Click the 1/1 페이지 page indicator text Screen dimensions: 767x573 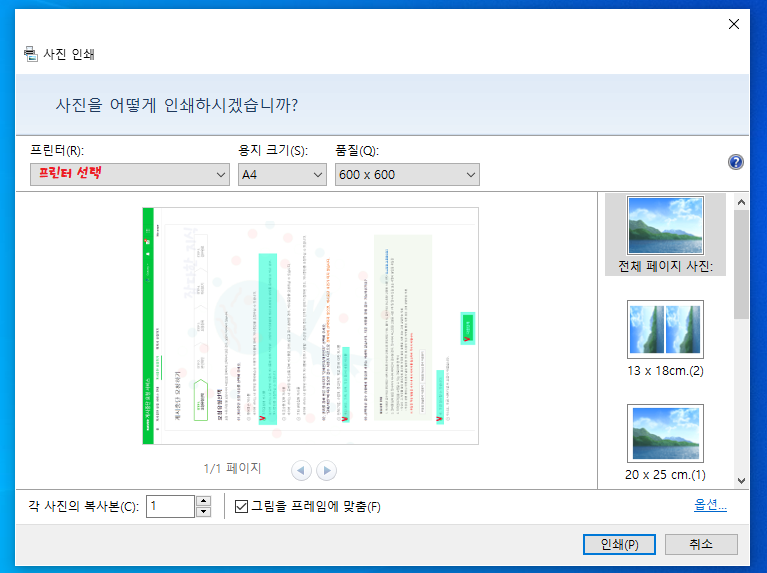point(232,468)
